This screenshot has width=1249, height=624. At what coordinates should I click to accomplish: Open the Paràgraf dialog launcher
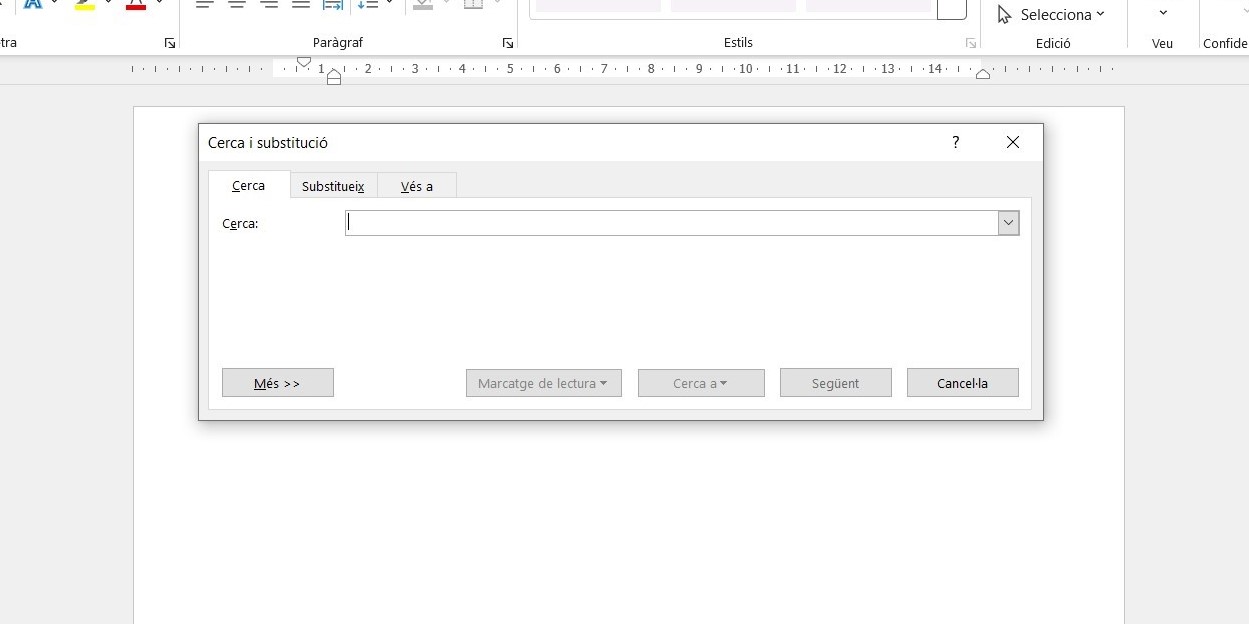(x=508, y=43)
